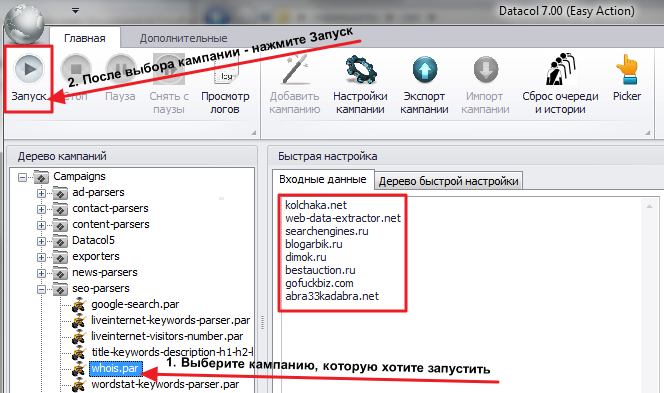
Task: Expand the content-parsers folder
Action: click(x=41, y=226)
